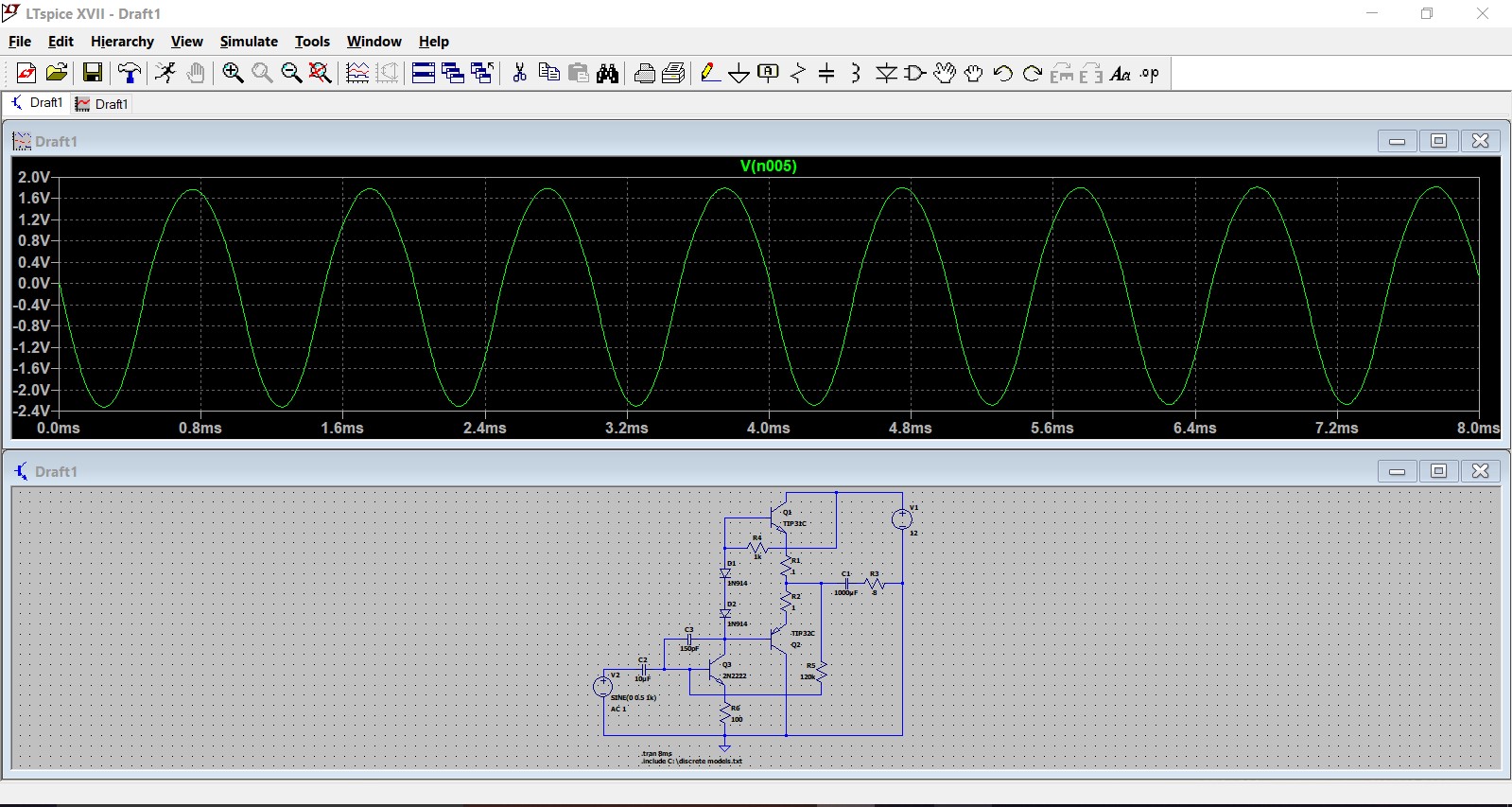Open the File menu
The height and width of the screenshot is (807, 1512).
pos(20,42)
